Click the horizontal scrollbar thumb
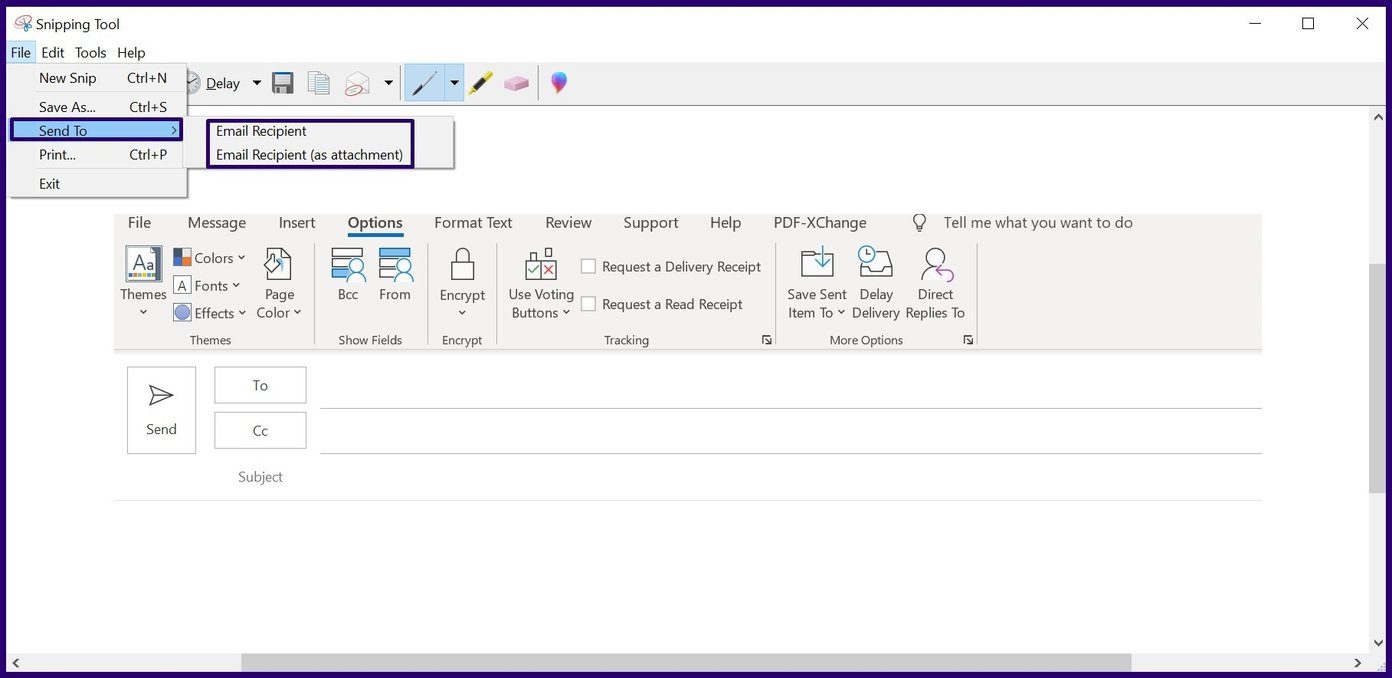 tap(686, 663)
